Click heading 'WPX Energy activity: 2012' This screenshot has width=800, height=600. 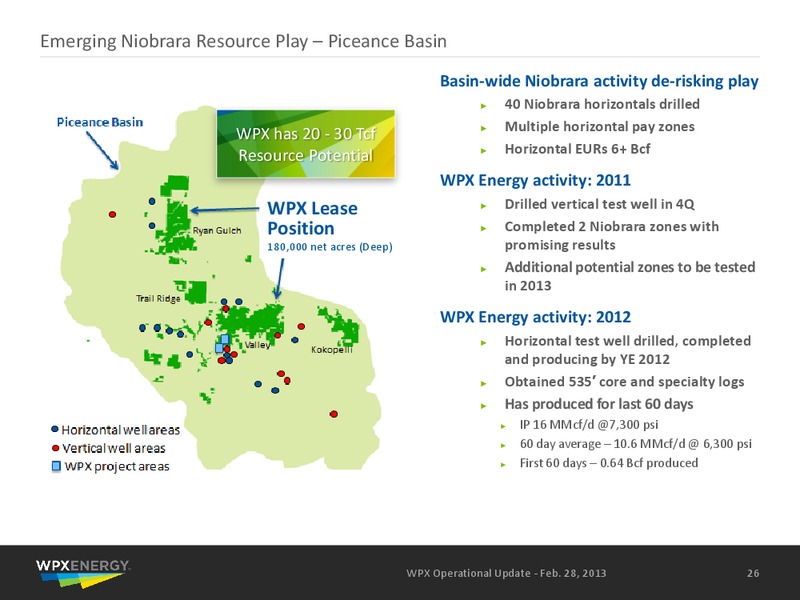(x=535, y=317)
